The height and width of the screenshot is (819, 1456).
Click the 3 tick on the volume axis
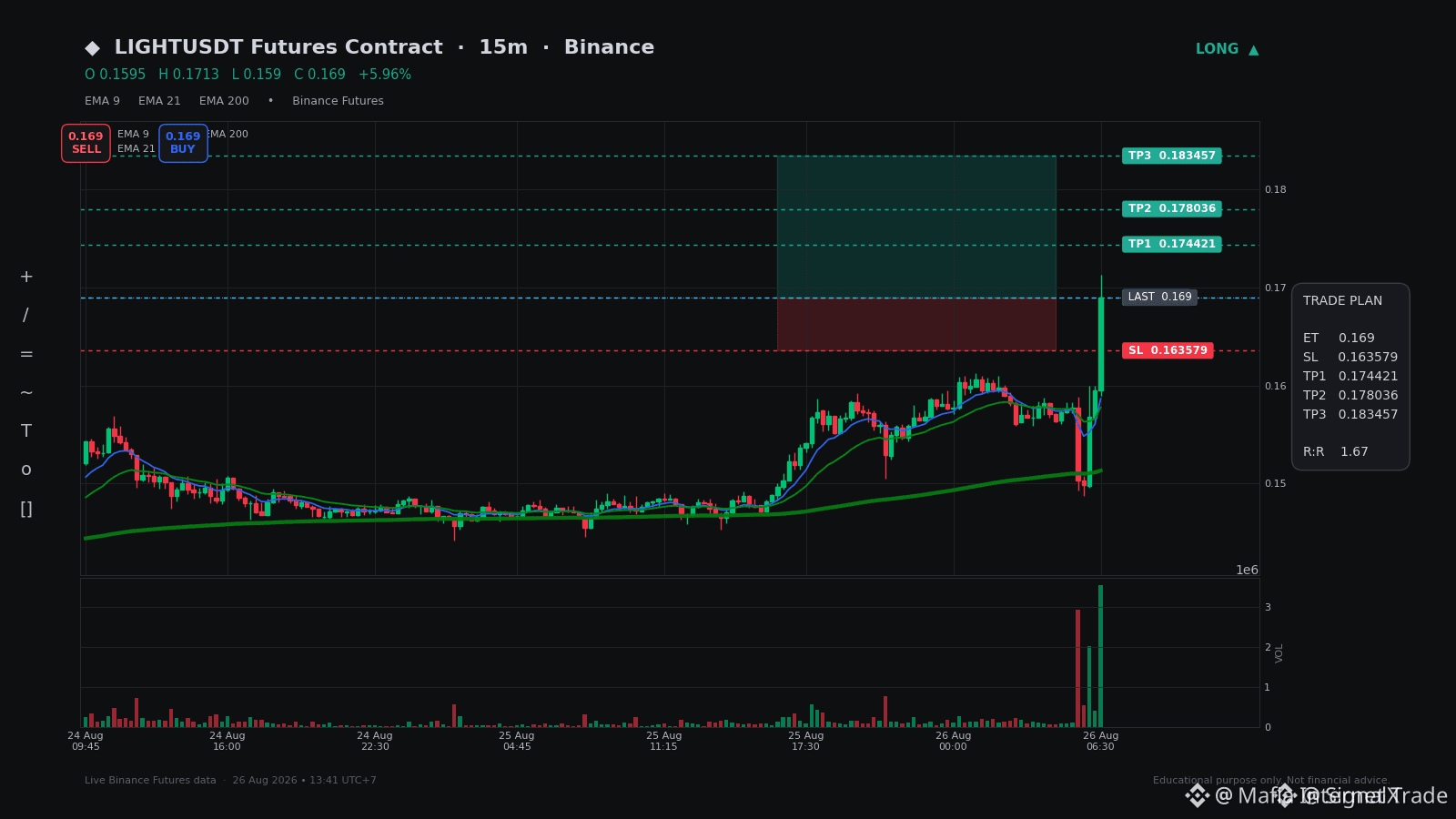1268,607
